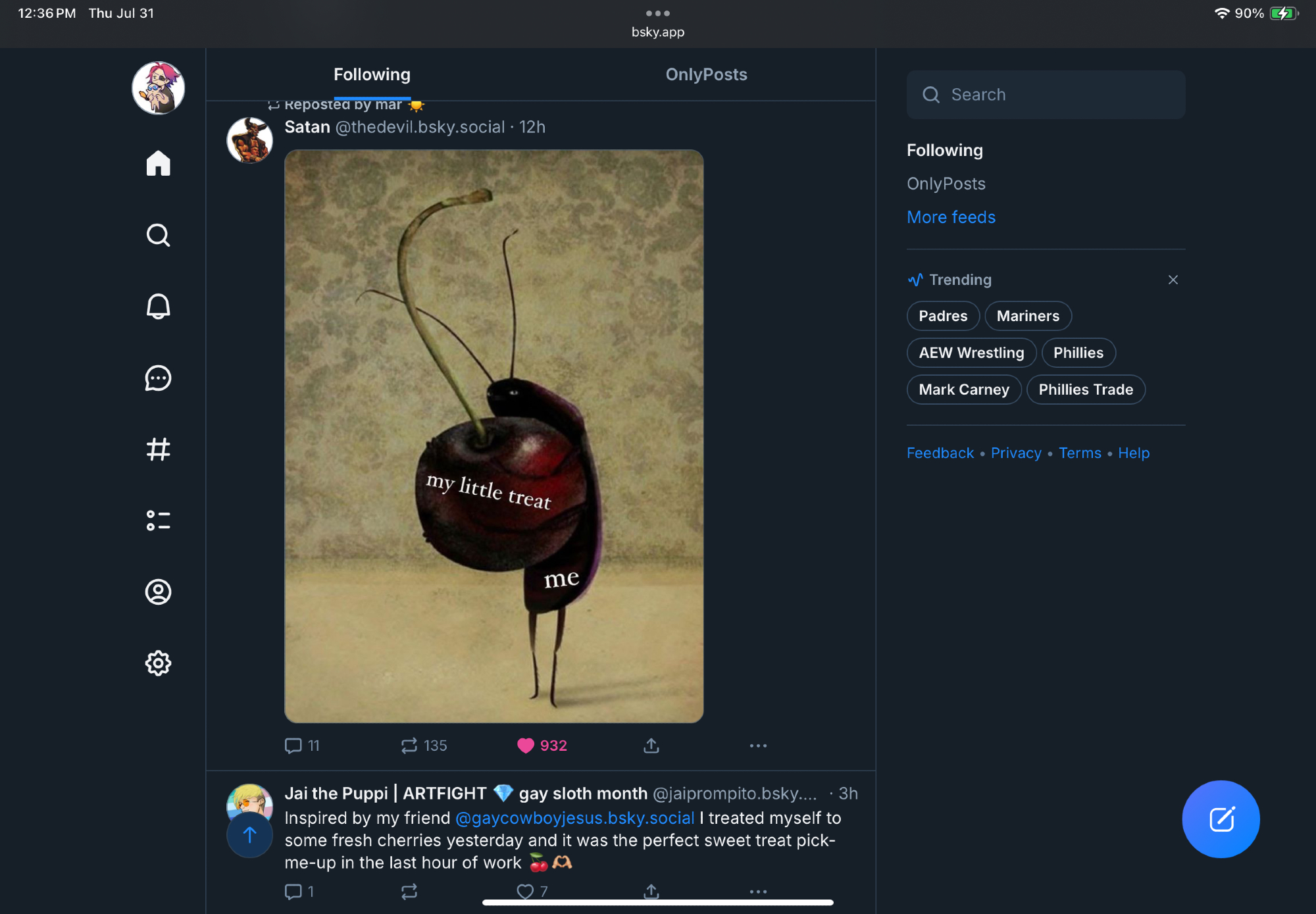
Task: Repost Satan's cherry post
Action: tap(409, 746)
